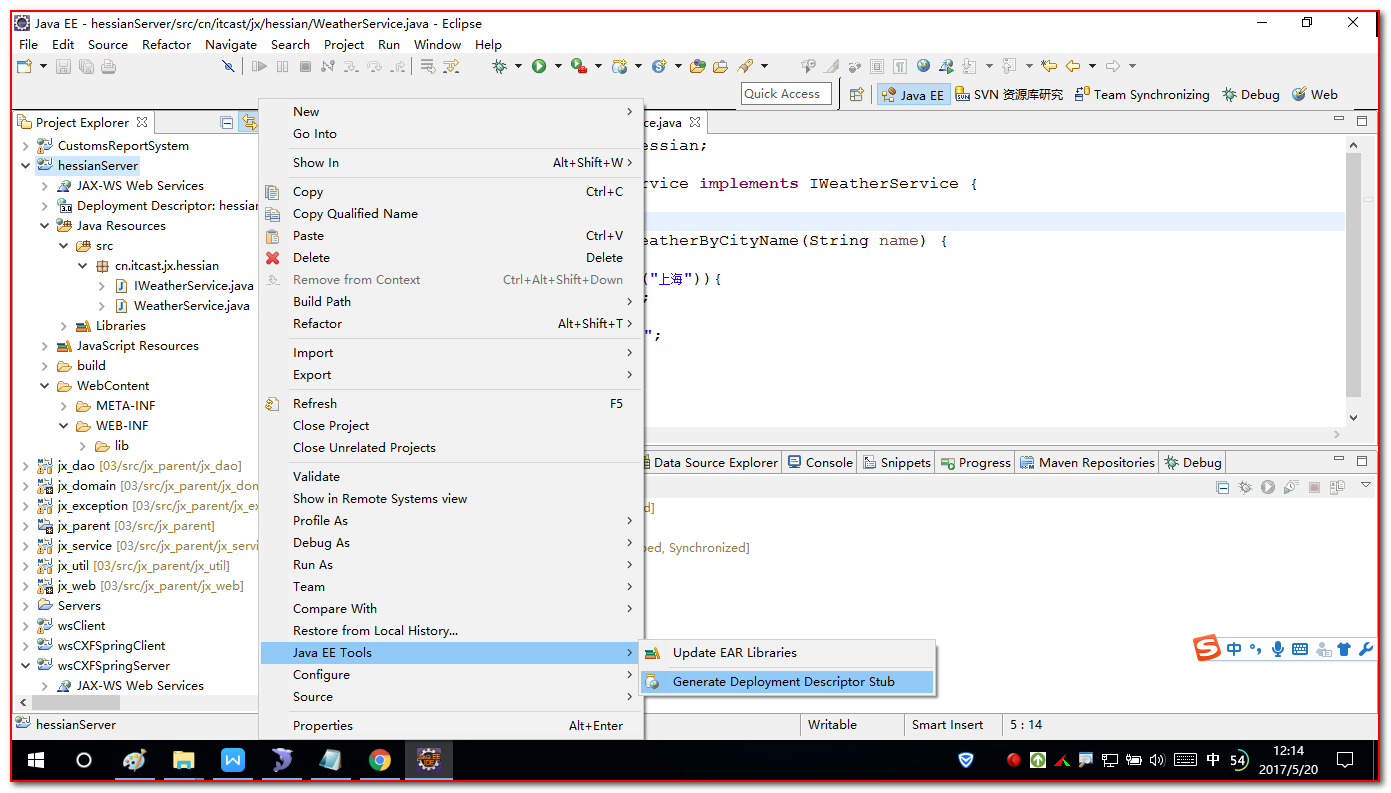
Task: Toggle the Java EE perspective button
Action: [911, 94]
